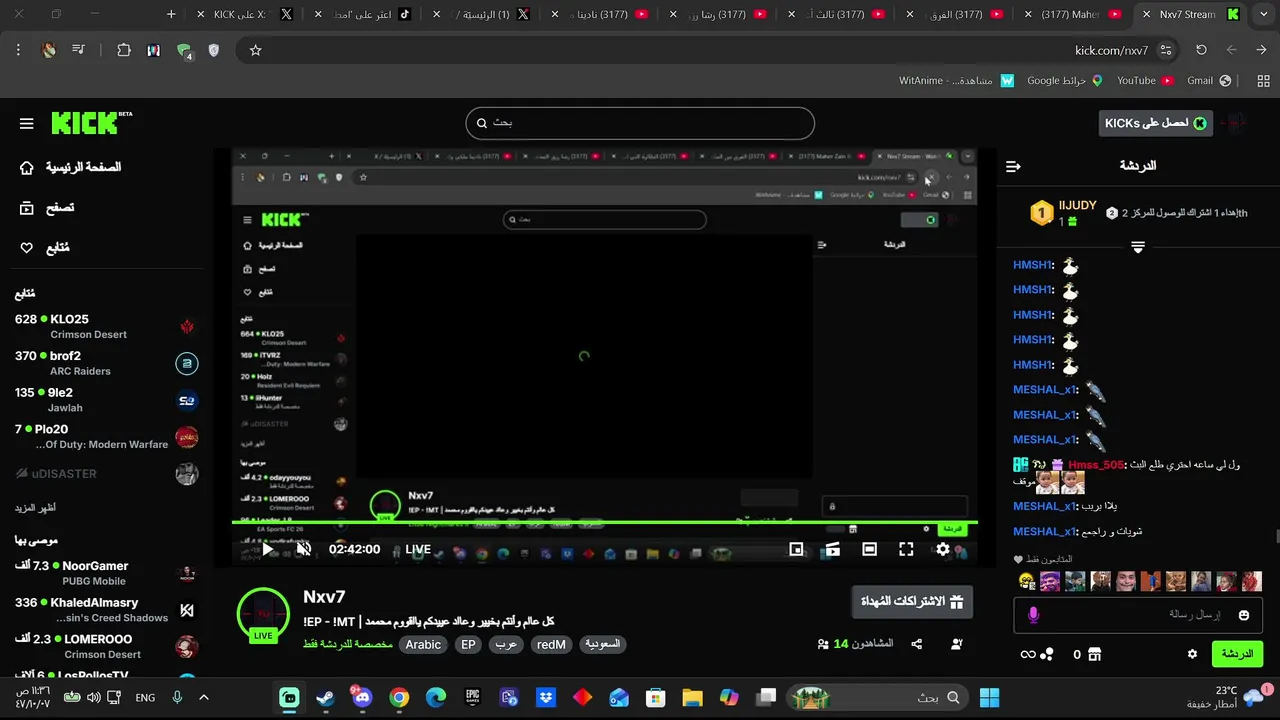Expand أظهر المزيد to show more channels
Viewport: 1280px width, 720px height.
pyautogui.click(x=35, y=507)
